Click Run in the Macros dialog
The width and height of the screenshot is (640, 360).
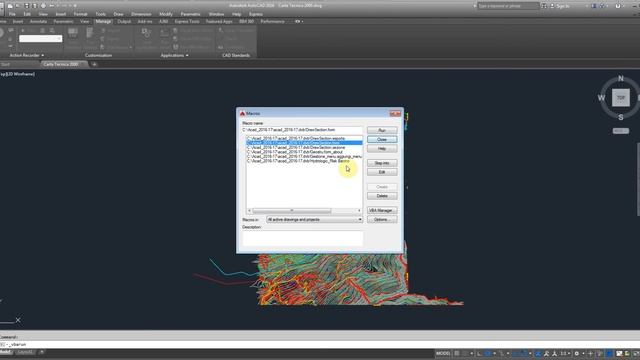(382, 130)
